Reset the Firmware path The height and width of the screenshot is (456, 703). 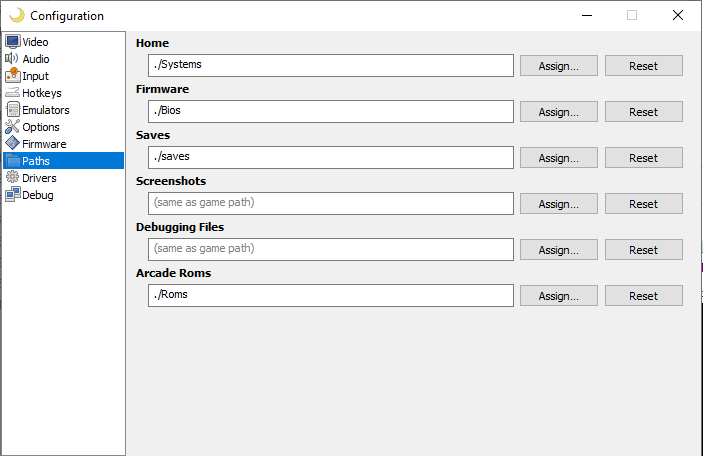click(x=643, y=112)
